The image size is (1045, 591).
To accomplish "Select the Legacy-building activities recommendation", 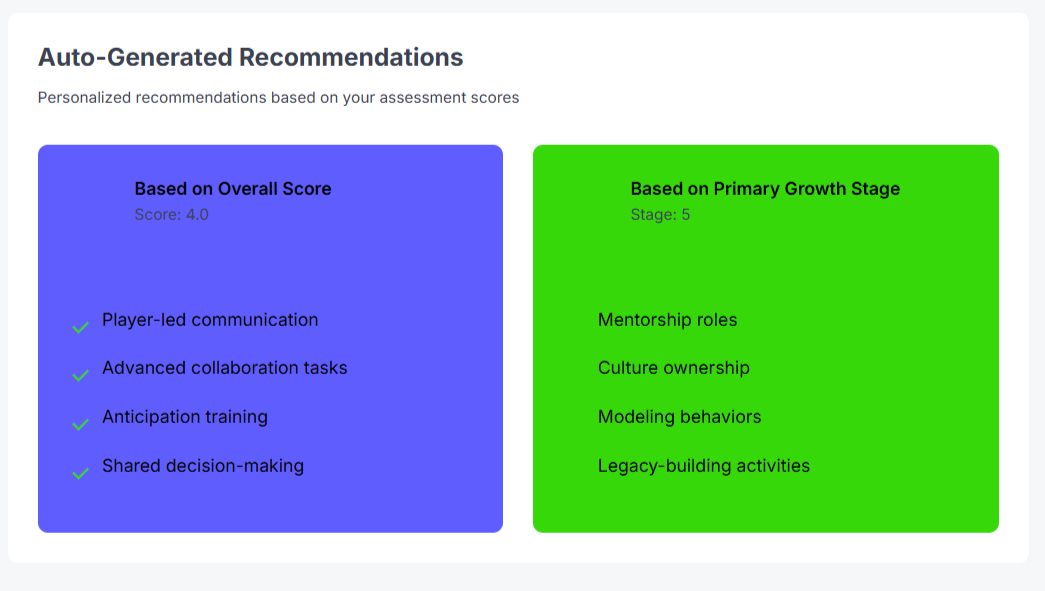I will (703, 465).
